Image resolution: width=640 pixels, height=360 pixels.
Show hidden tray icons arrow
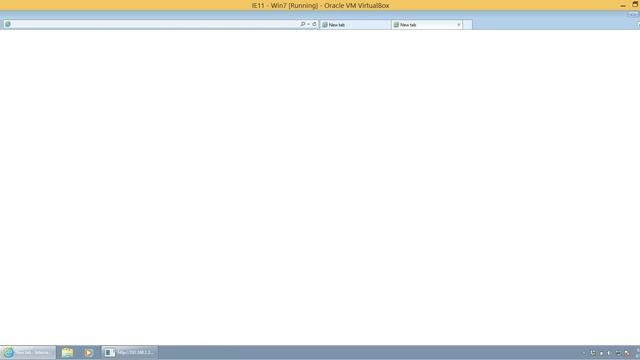point(584,353)
